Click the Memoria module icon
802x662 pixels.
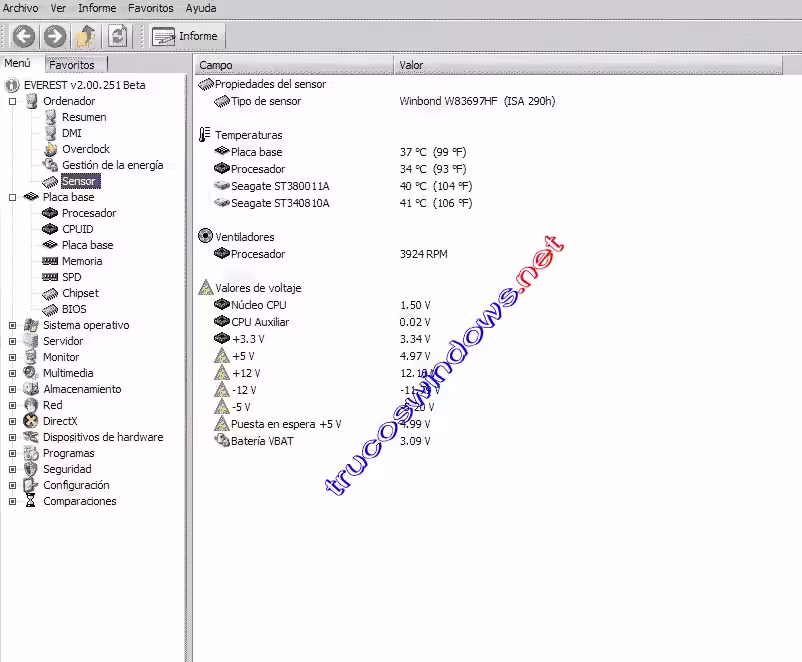50,261
